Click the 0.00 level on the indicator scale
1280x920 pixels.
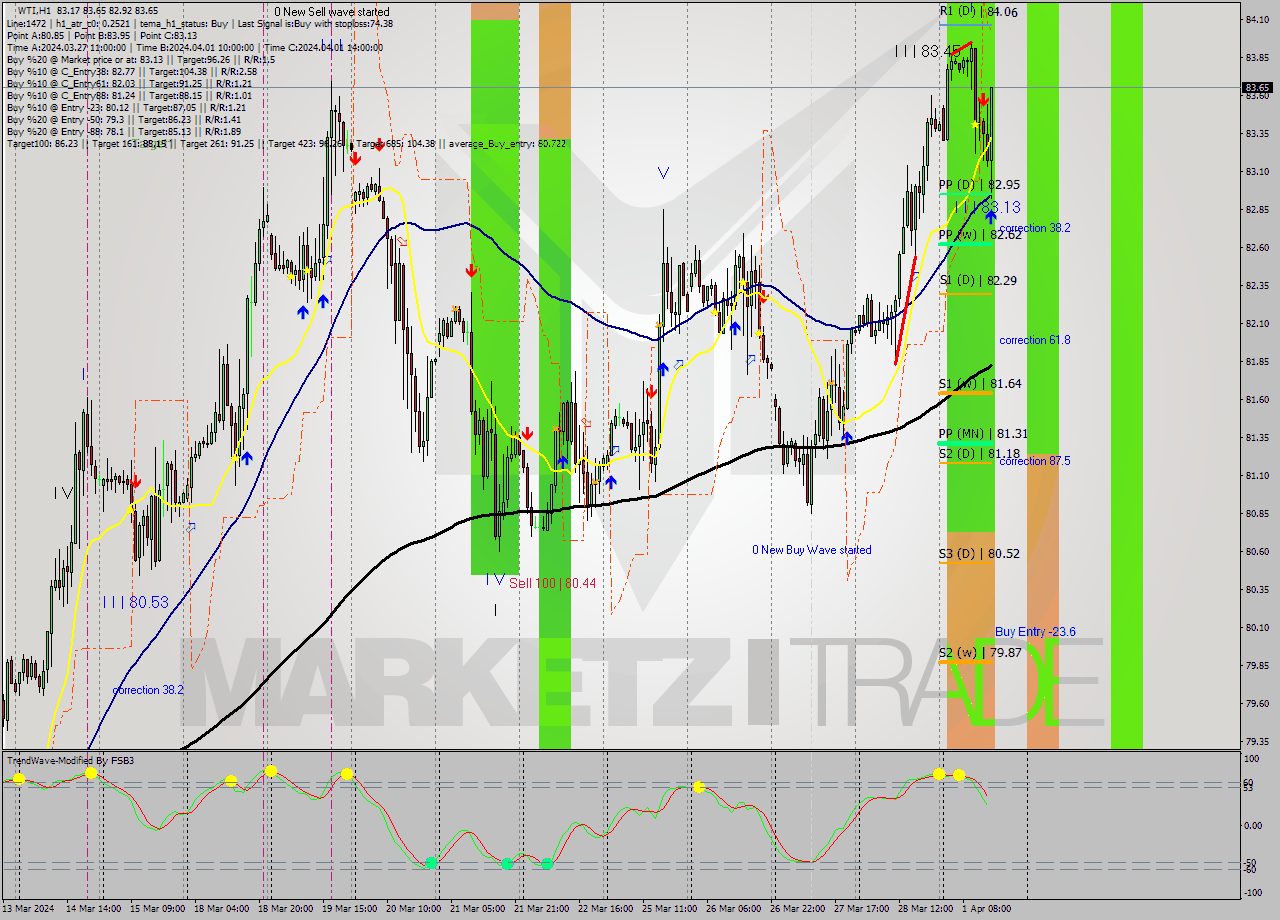pos(1253,826)
